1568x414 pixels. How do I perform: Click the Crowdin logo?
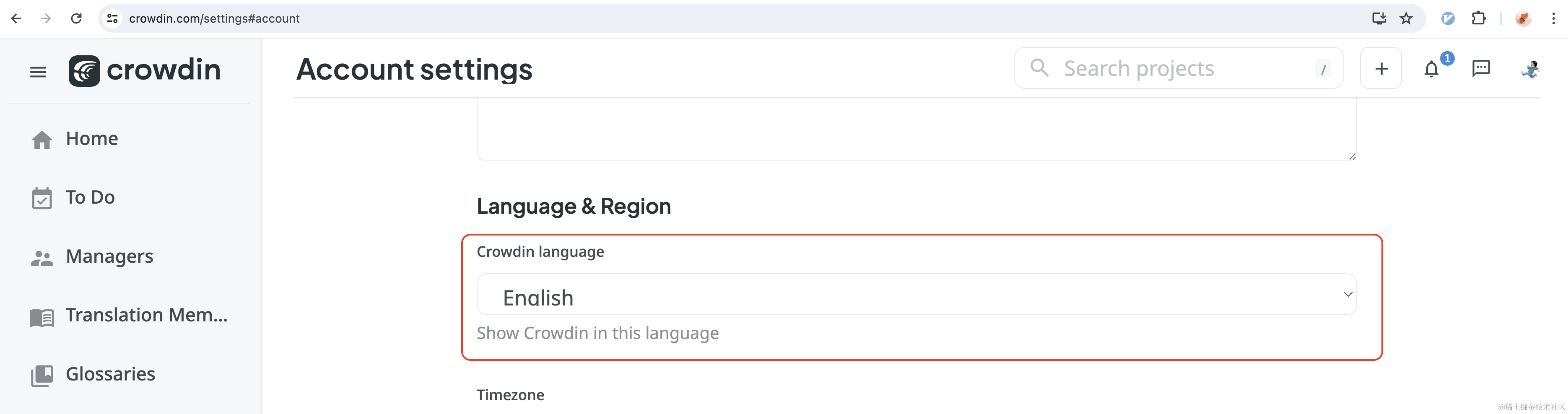click(144, 70)
